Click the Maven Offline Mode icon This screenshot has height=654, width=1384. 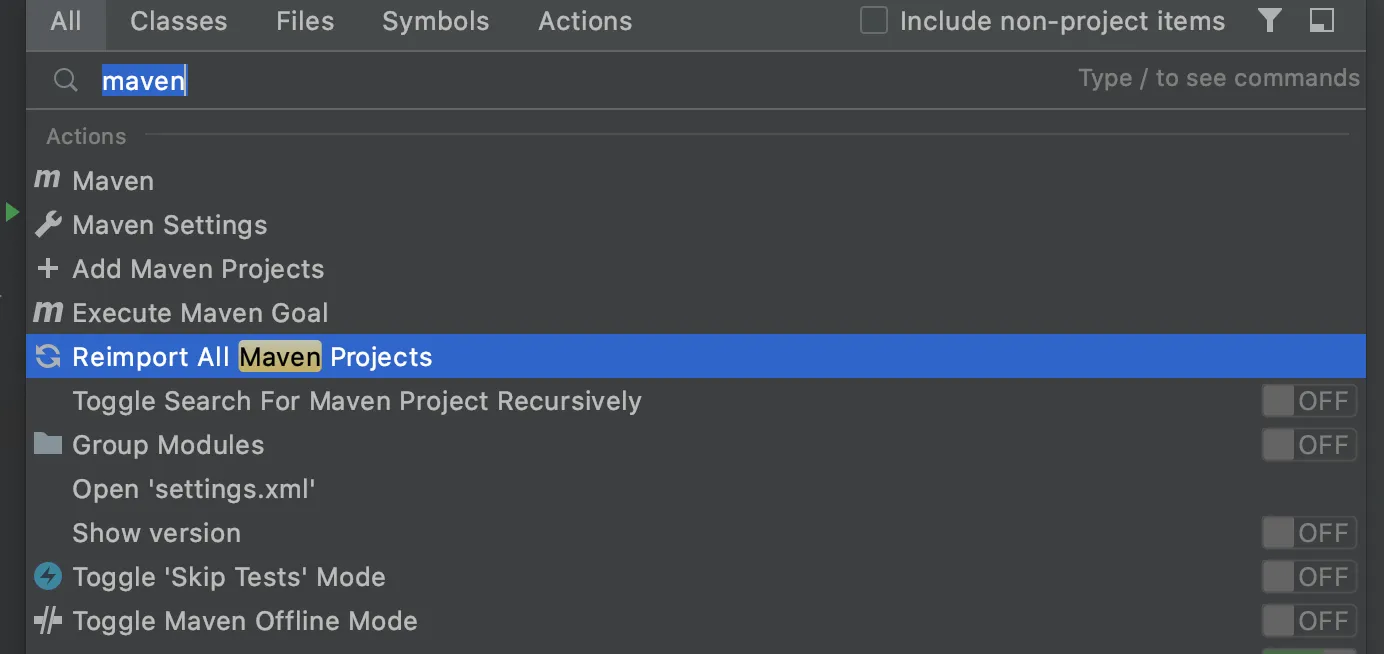point(47,621)
